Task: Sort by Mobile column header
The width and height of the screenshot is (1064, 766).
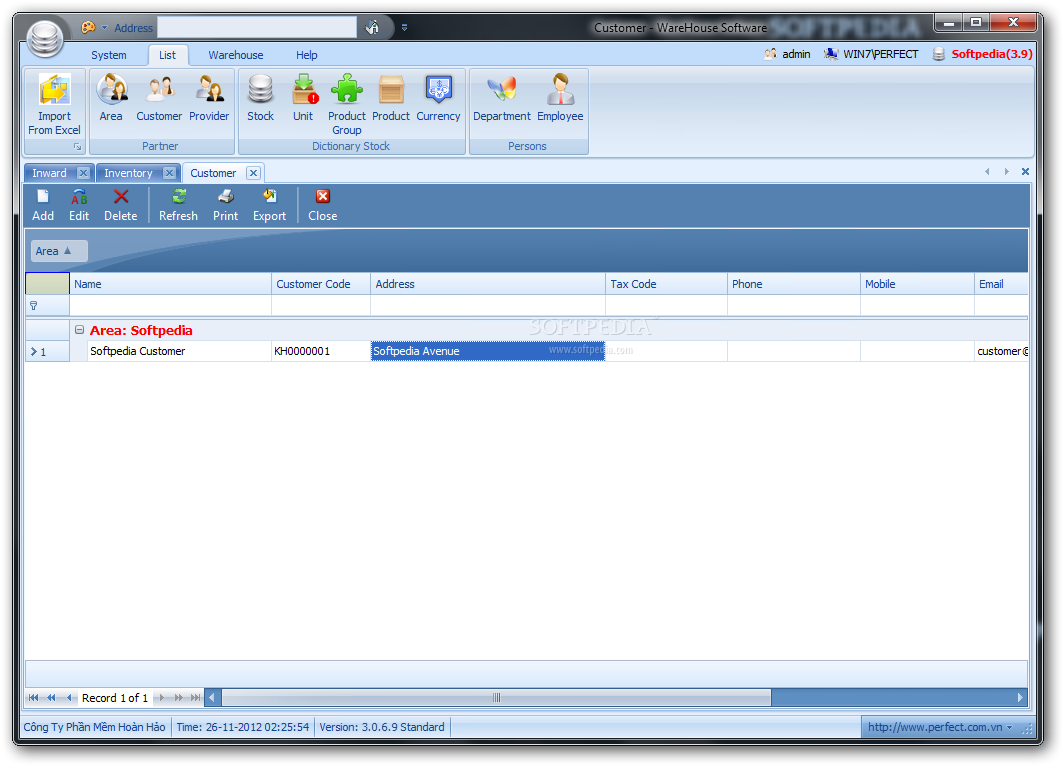Action: click(x=917, y=284)
